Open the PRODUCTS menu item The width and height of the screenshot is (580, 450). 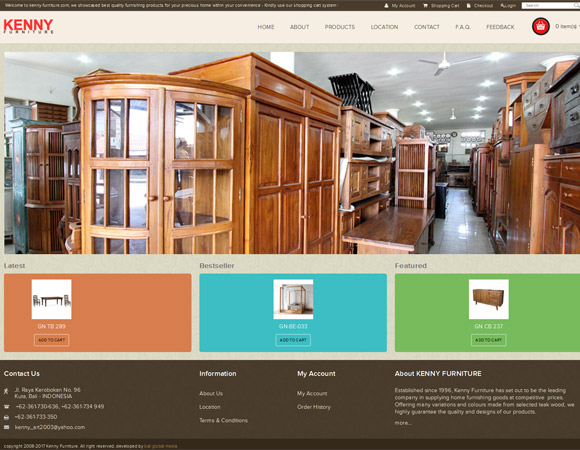click(340, 27)
